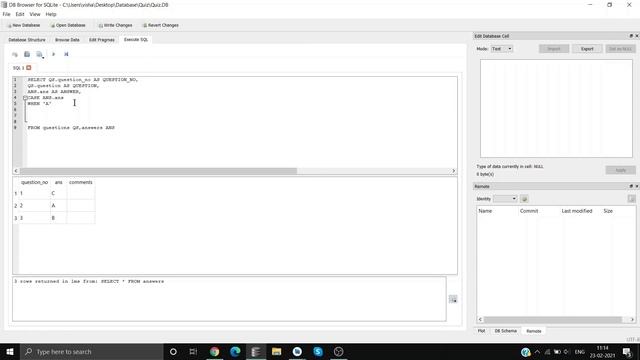Viewport: 640px width, 360px height.
Task: Switch to the Browse Data tab
Action: pos(67,40)
